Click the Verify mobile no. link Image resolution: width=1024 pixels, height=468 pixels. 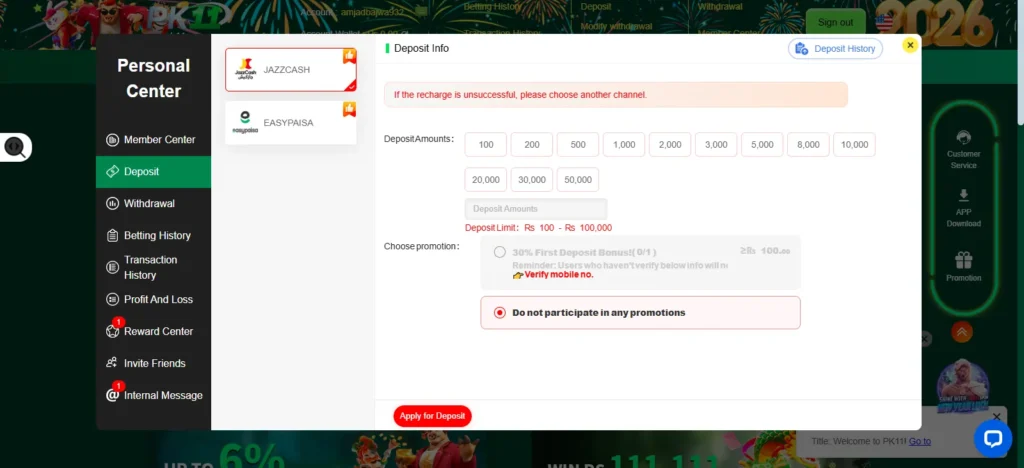[559, 275]
